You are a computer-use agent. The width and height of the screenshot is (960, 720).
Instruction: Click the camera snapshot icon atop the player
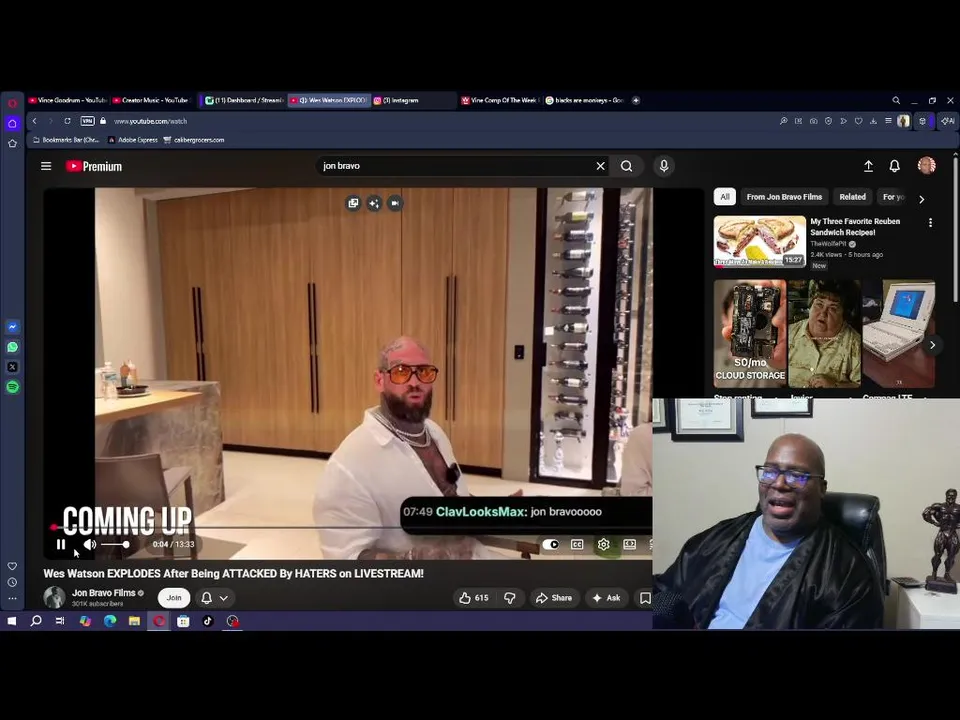[x=395, y=203]
